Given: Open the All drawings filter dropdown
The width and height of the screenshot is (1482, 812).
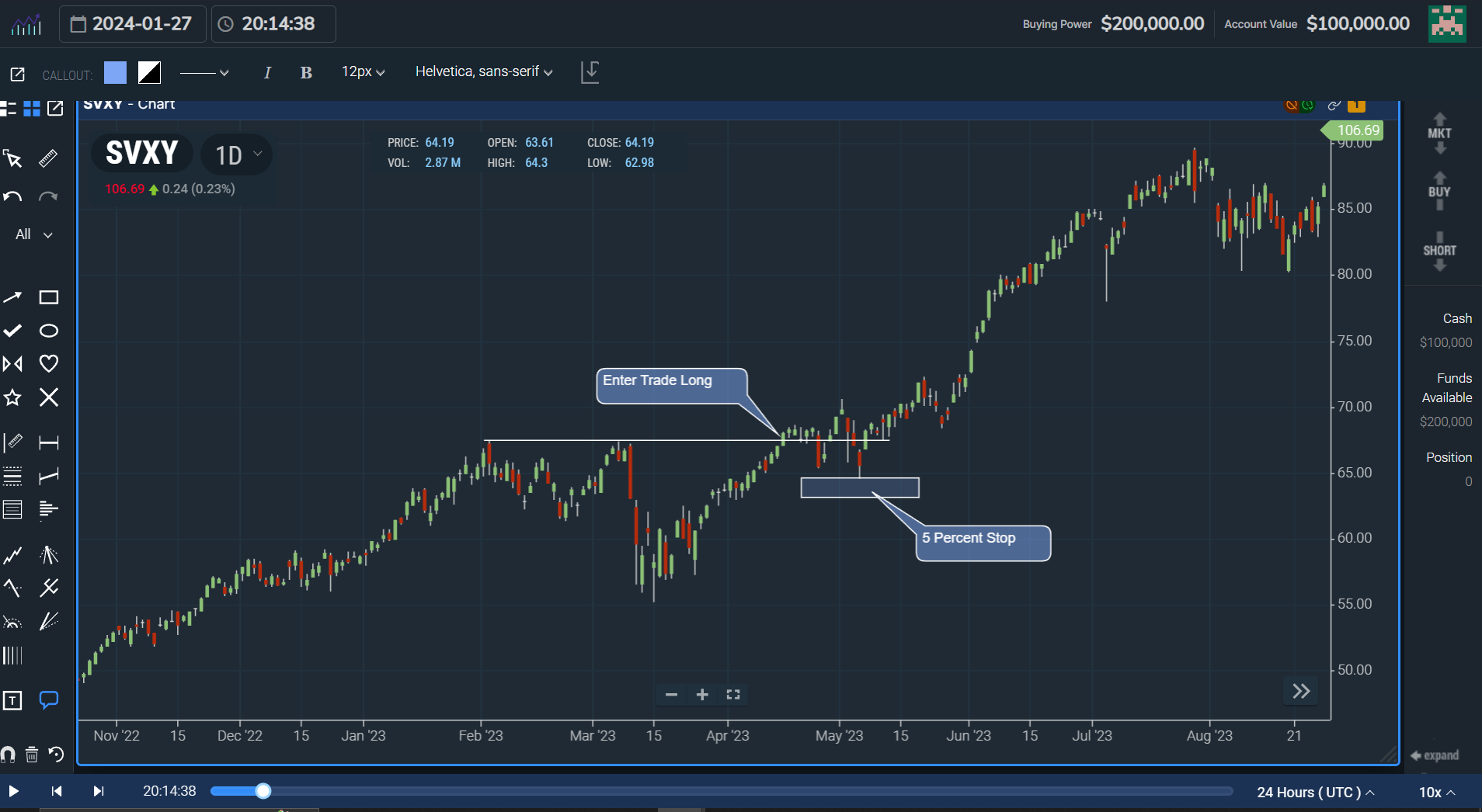Looking at the screenshot, I should coord(33,234).
